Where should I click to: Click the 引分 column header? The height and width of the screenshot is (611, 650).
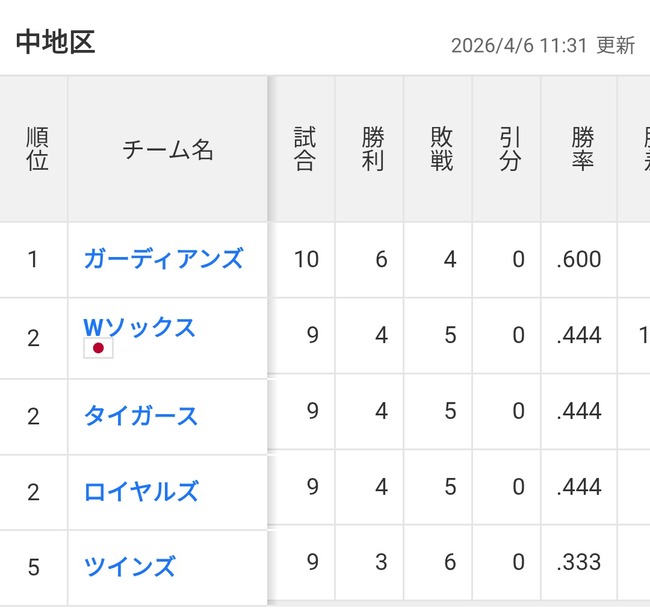pos(510,150)
